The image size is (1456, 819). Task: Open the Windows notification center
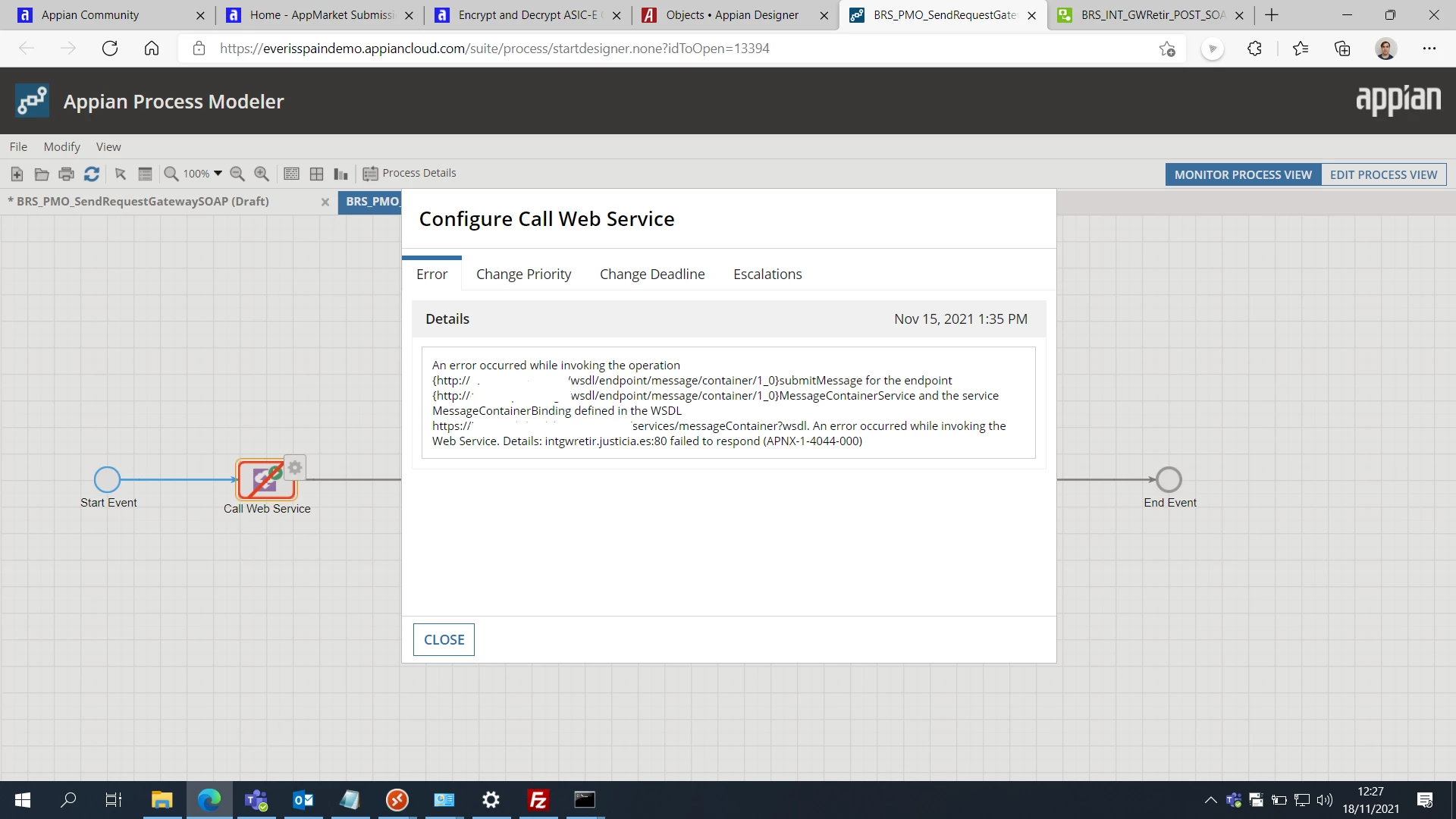1425,800
